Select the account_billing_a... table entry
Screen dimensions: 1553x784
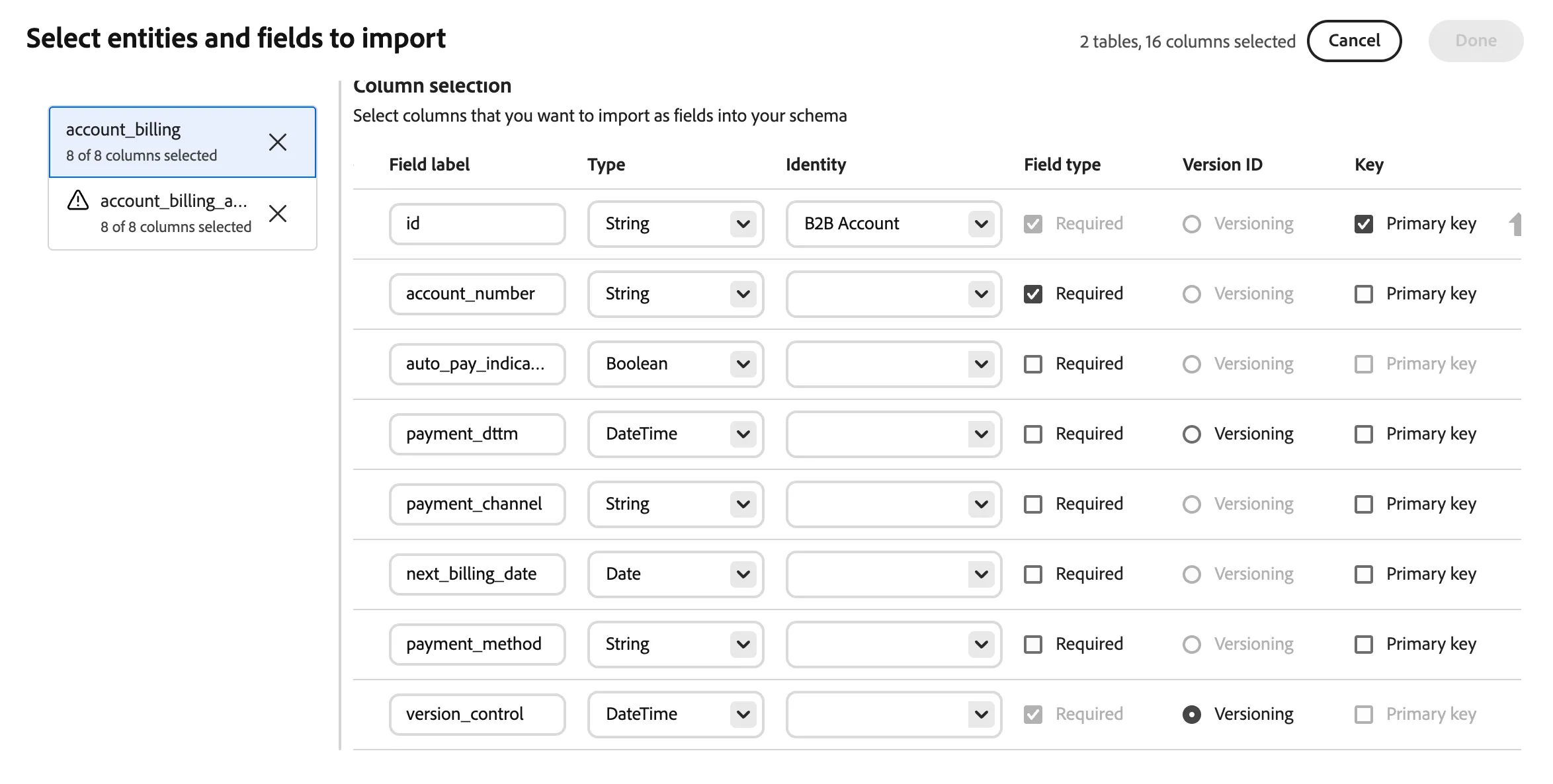(183, 214)
